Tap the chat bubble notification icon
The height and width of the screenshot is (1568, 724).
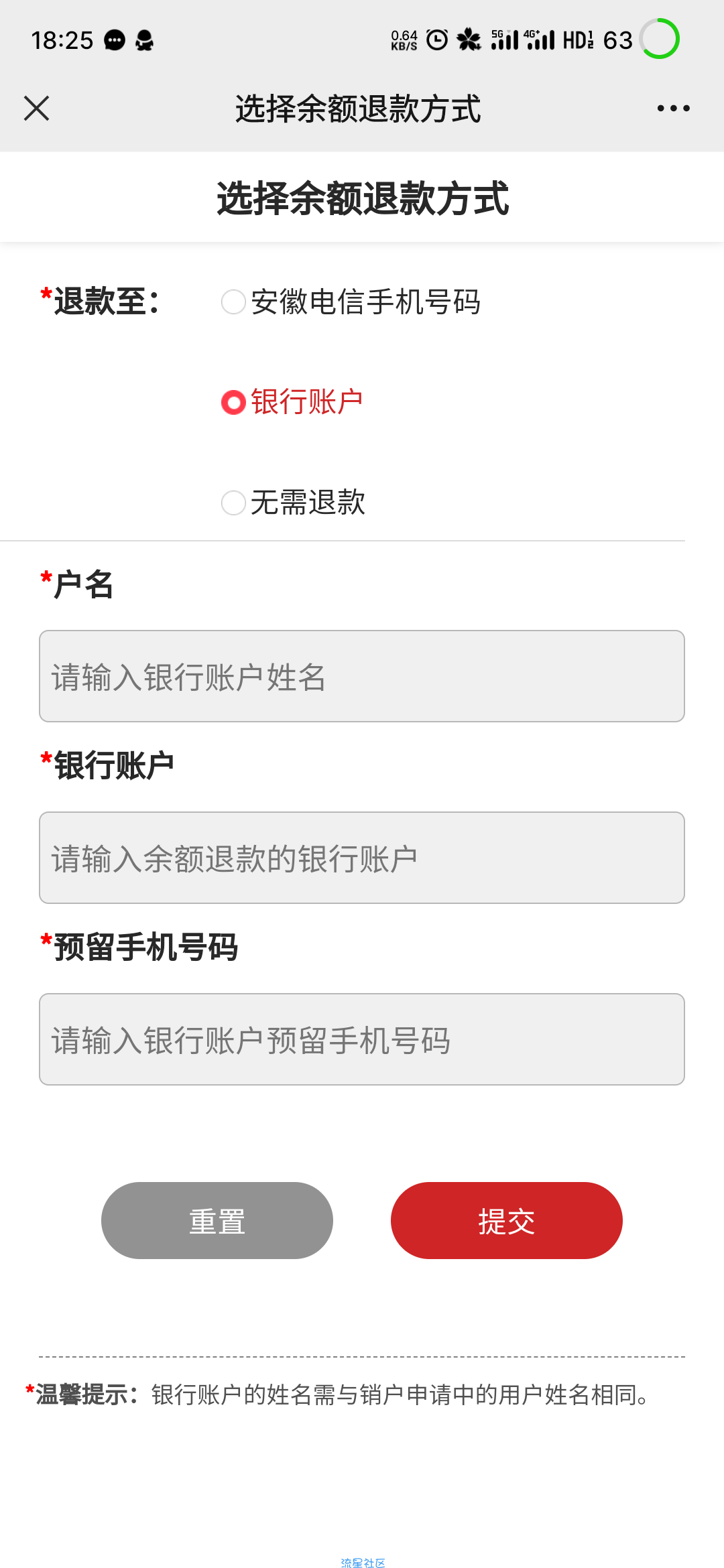click(x=115, y=40)
